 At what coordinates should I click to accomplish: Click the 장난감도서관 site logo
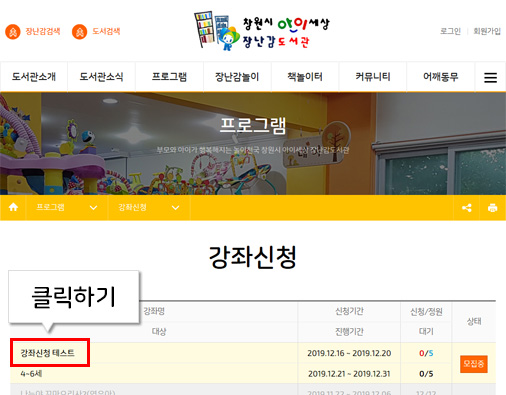coord(262,31)
